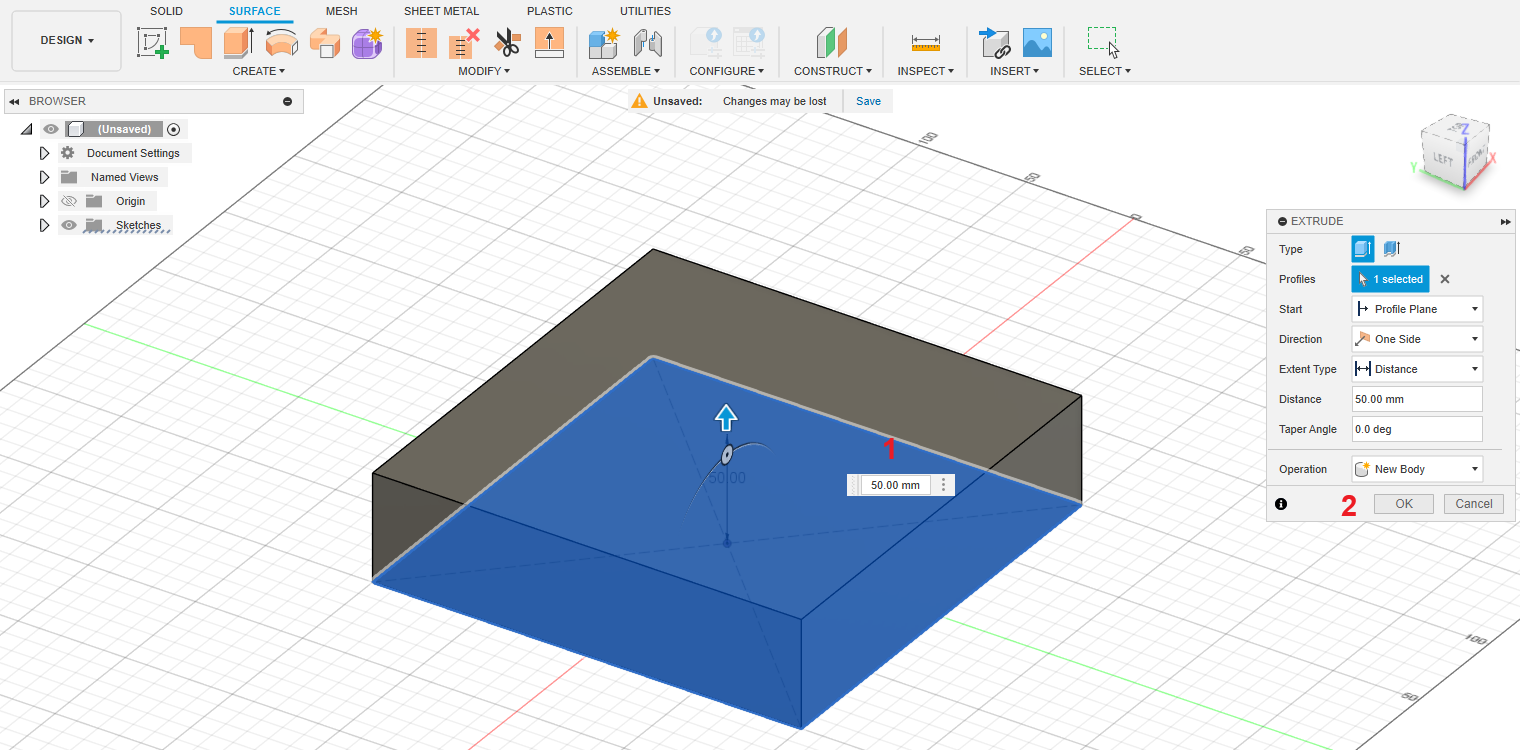The image size is (1520, 750).
Task: Open the MODIFY dropdown menu
Action: click(484, 71)
